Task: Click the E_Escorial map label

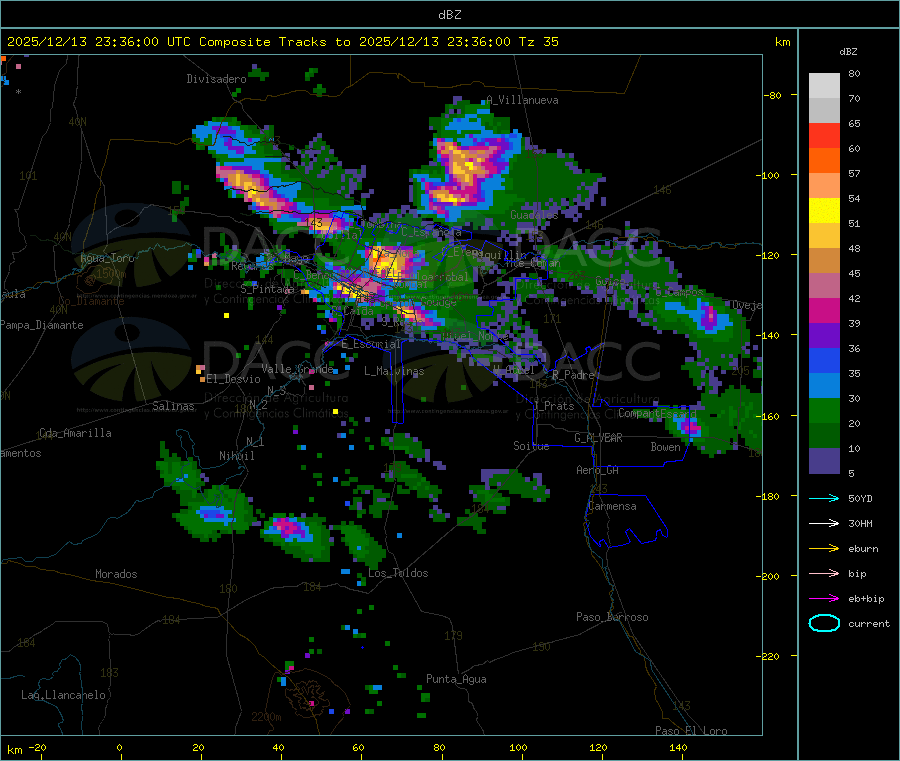Action: click(x=371, y=344)
